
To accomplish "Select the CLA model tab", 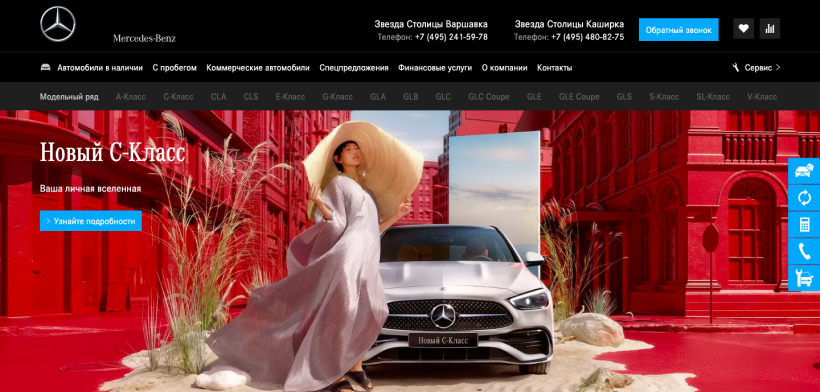I will pyautogui.click(x=219, y=97).
